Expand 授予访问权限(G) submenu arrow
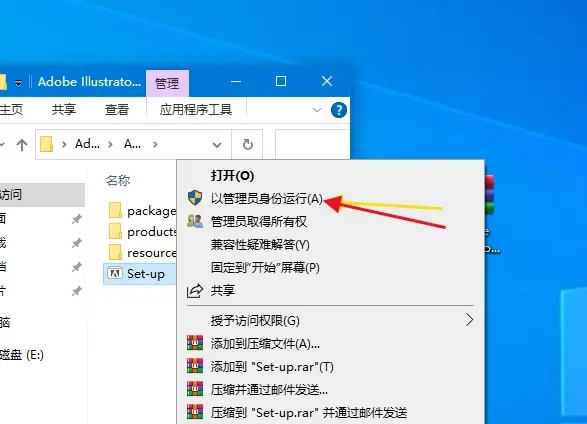The image size is (587, 424). pyautogui.click(x=469, y=320)
